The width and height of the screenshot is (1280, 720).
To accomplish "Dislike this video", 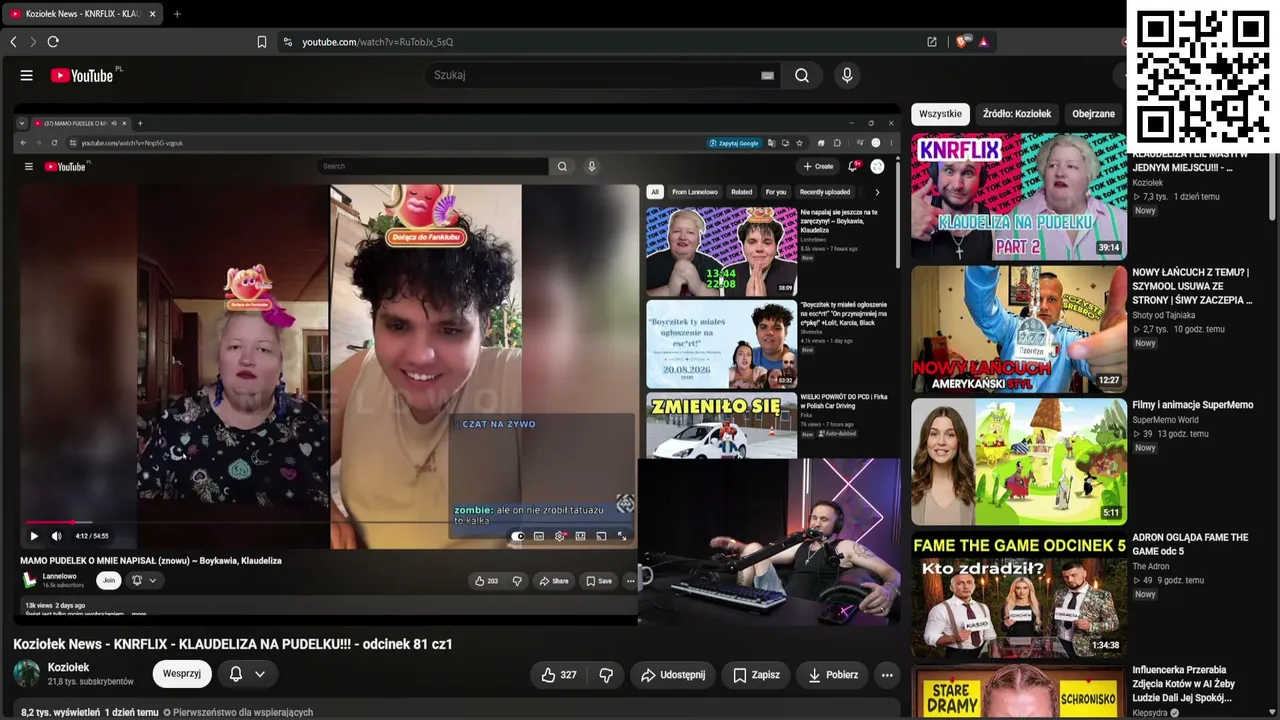I will point(606,675).
